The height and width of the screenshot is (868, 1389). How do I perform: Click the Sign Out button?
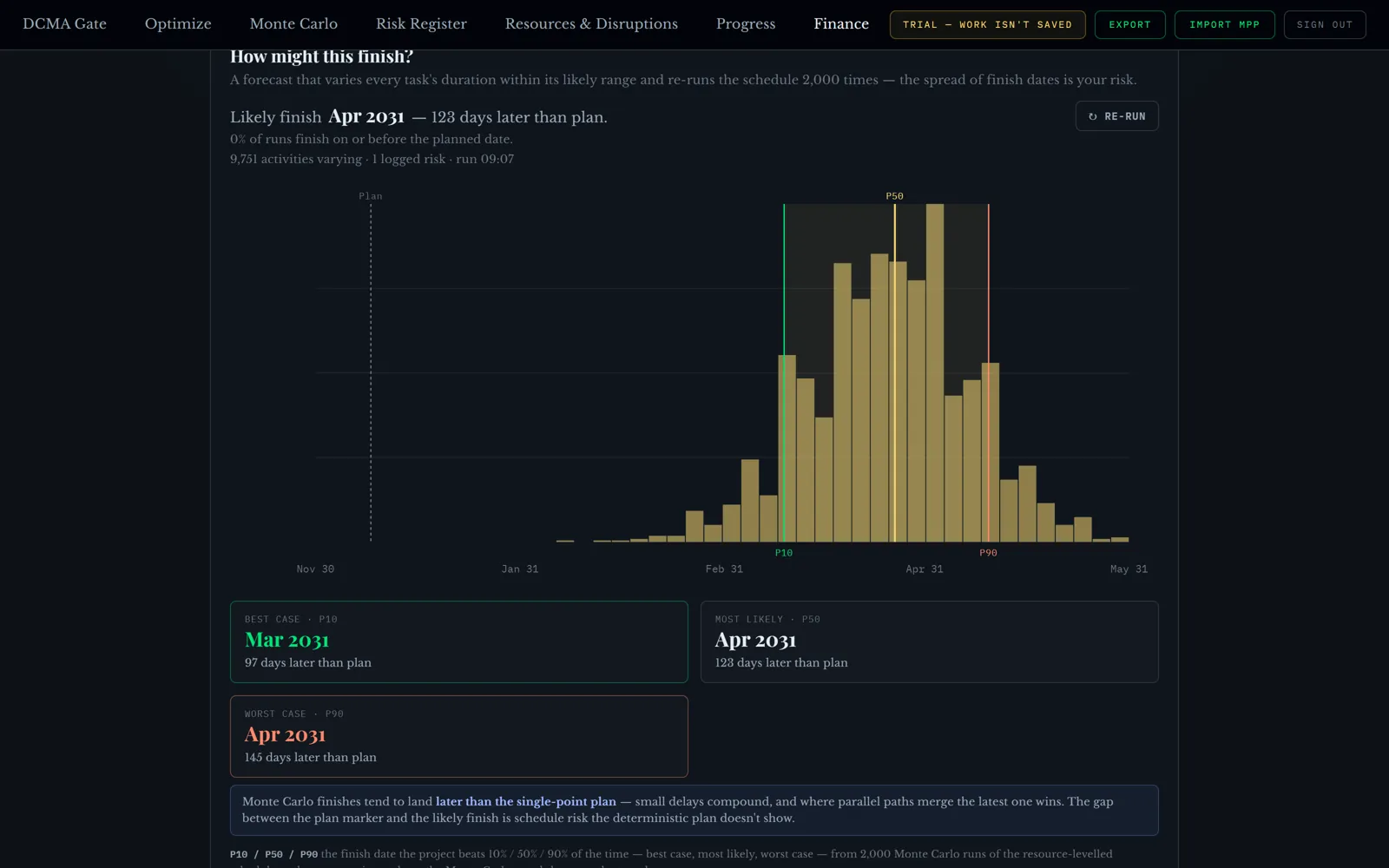(x=1325, y=24)
